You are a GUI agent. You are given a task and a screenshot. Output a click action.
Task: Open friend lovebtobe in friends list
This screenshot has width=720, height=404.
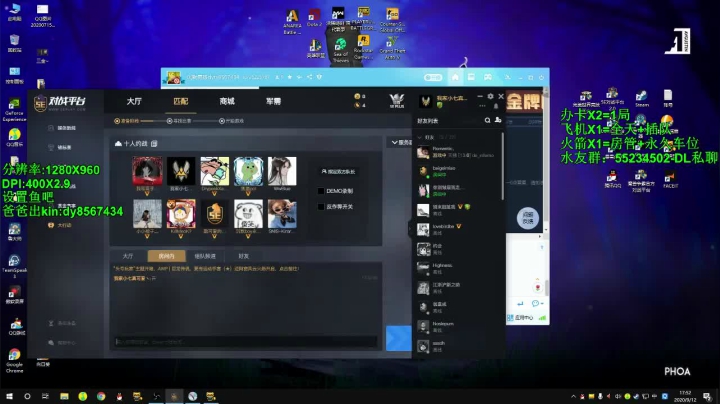pyautogui.click(x=458, y=230)
